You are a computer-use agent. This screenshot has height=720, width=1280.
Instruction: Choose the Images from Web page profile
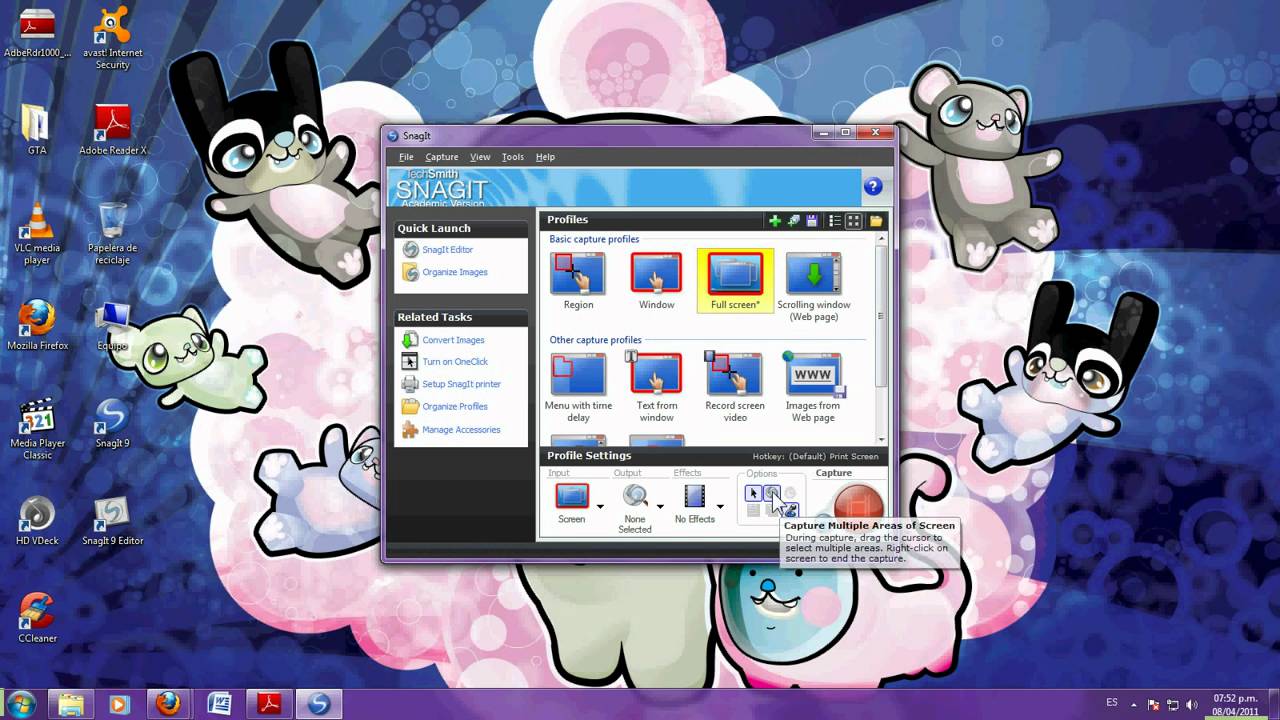pyautogui.click(x=813, y=387)
